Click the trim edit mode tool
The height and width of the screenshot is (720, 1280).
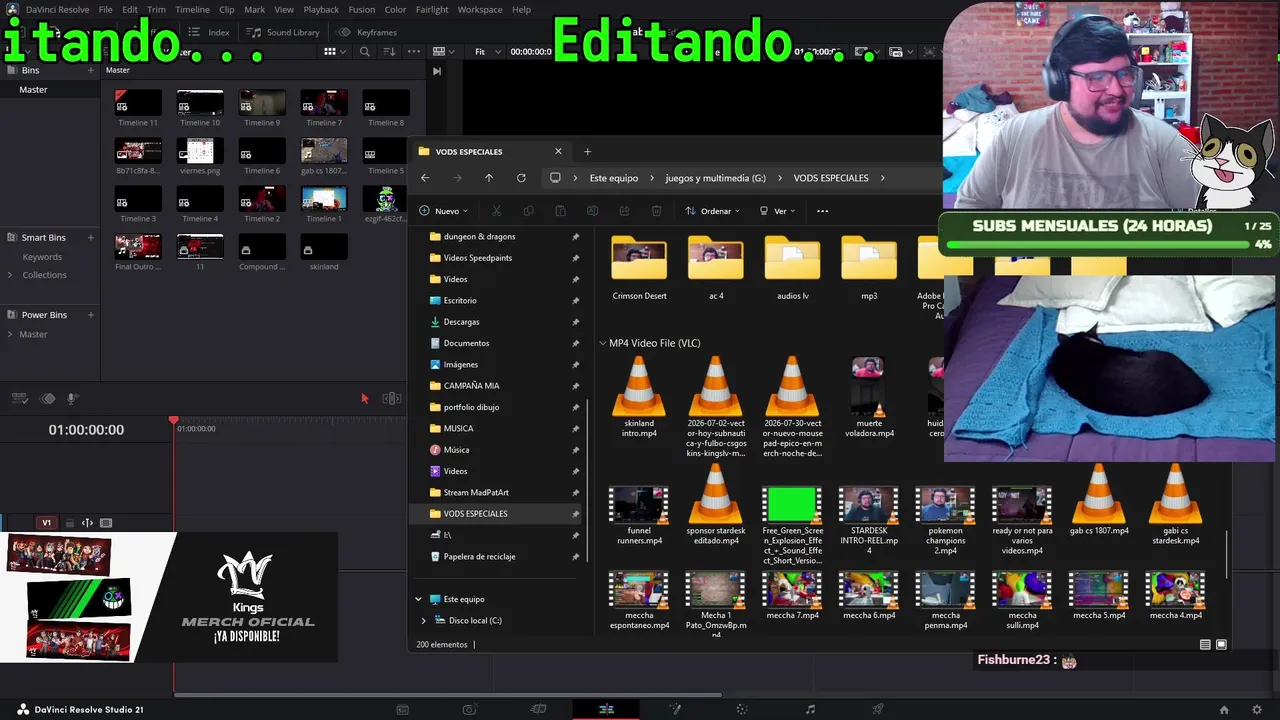(391, 398)
